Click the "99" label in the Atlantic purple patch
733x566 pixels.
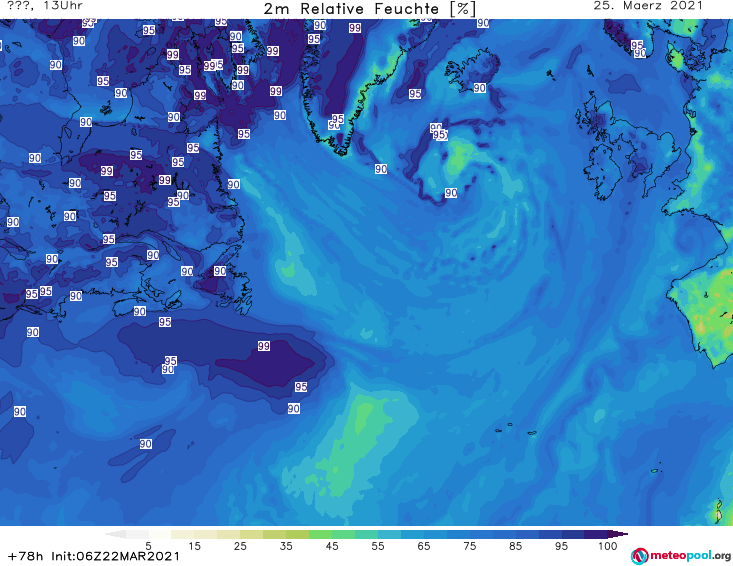point(264,346)
